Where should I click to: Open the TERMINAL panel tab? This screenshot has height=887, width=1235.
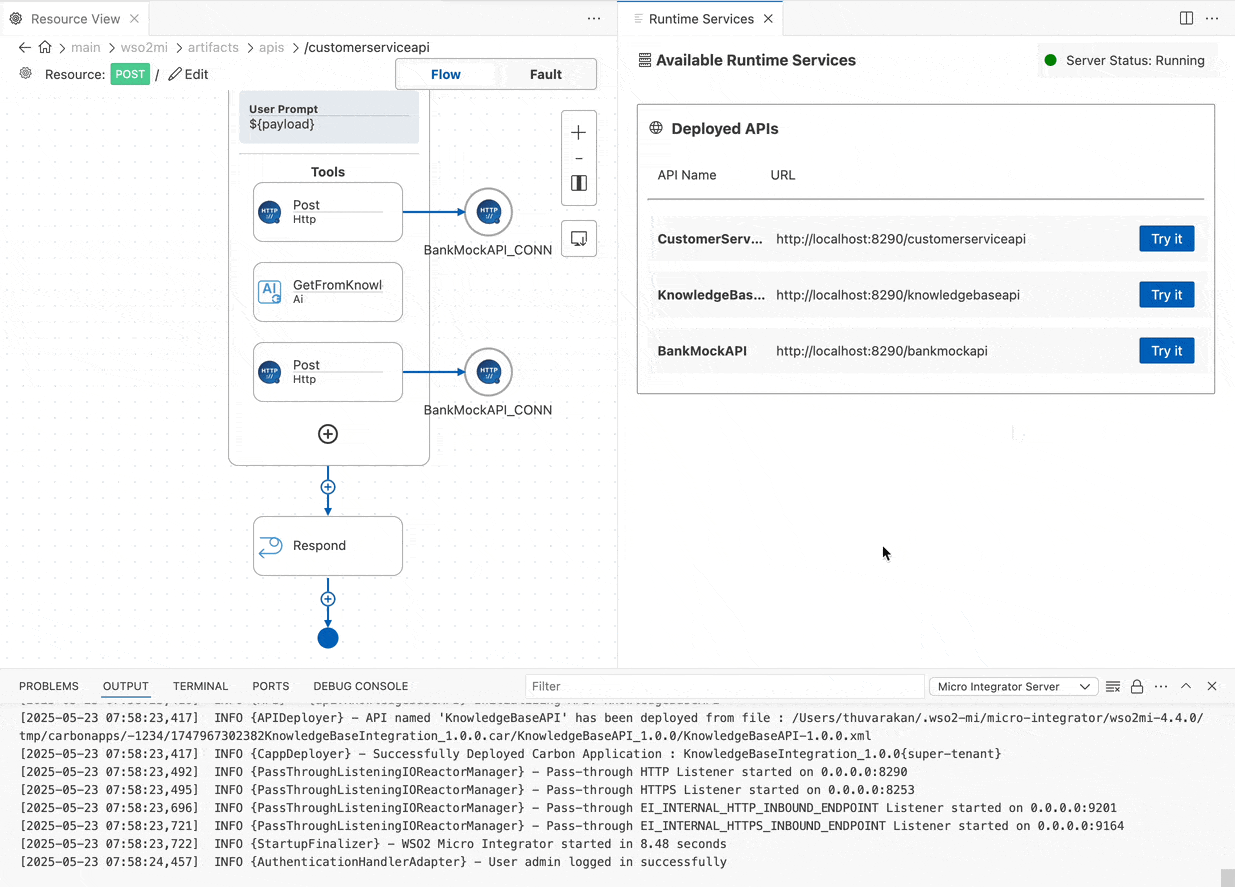point(201,686)
